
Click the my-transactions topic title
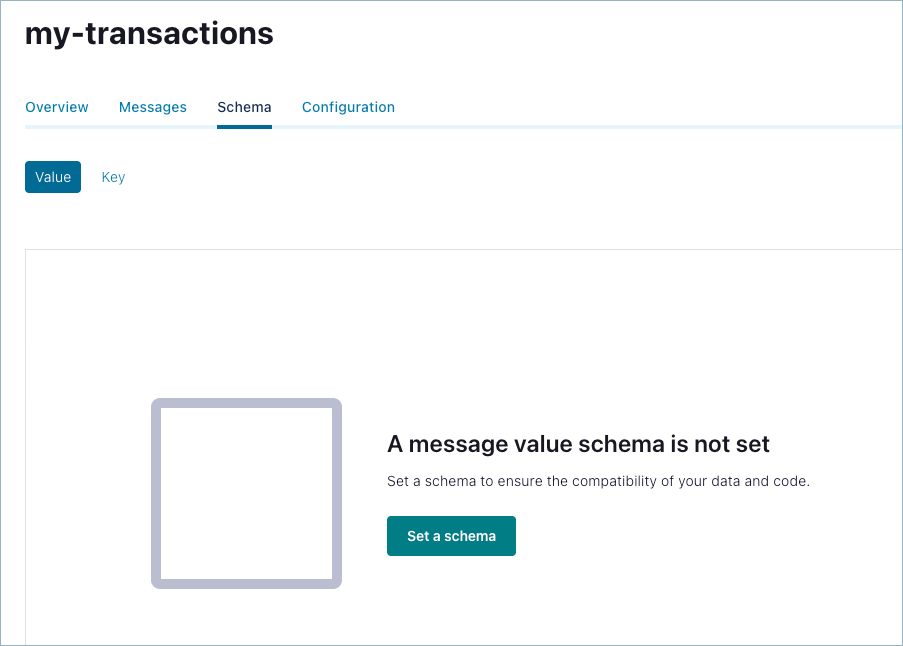[x=149, y=33]
